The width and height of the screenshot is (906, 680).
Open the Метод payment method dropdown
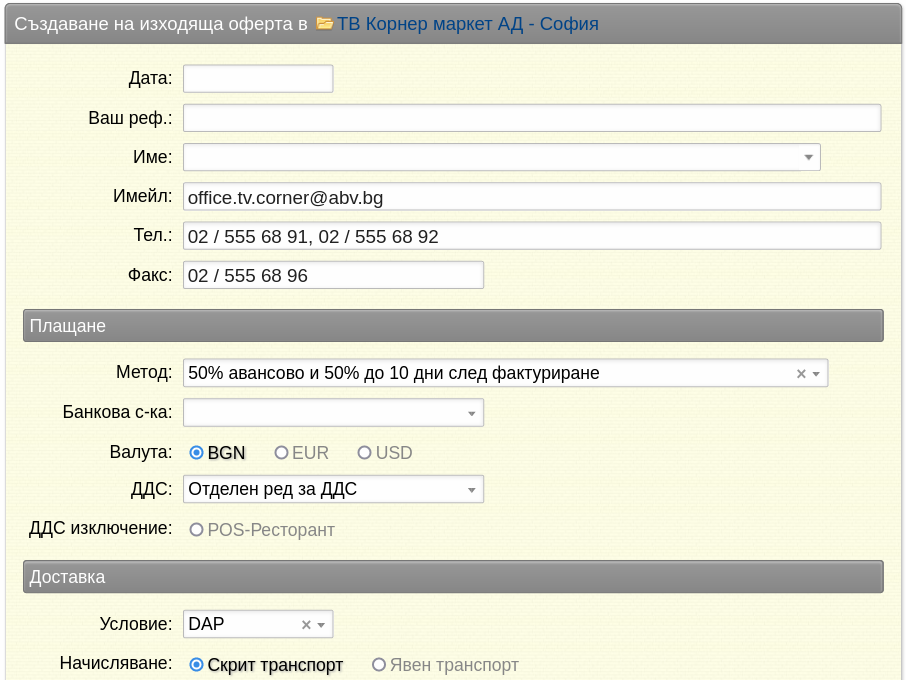tap(506, 373)
